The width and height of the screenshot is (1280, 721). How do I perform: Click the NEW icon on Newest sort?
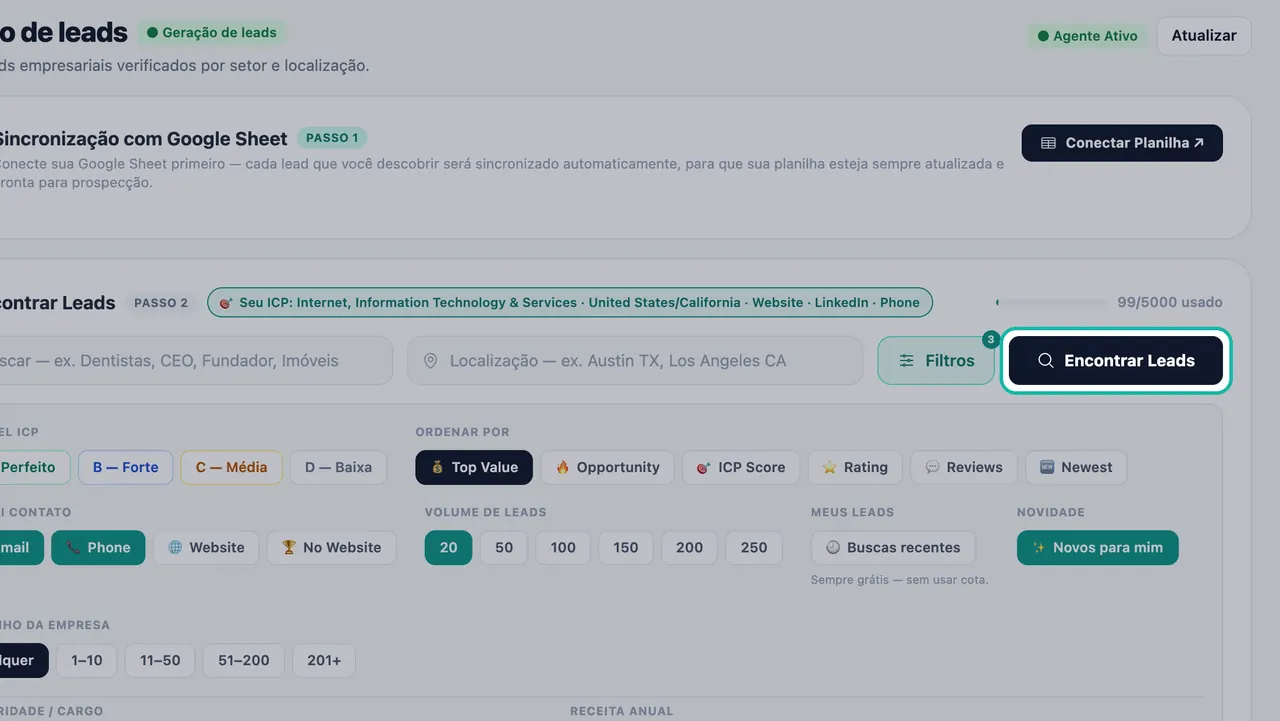1047,467
